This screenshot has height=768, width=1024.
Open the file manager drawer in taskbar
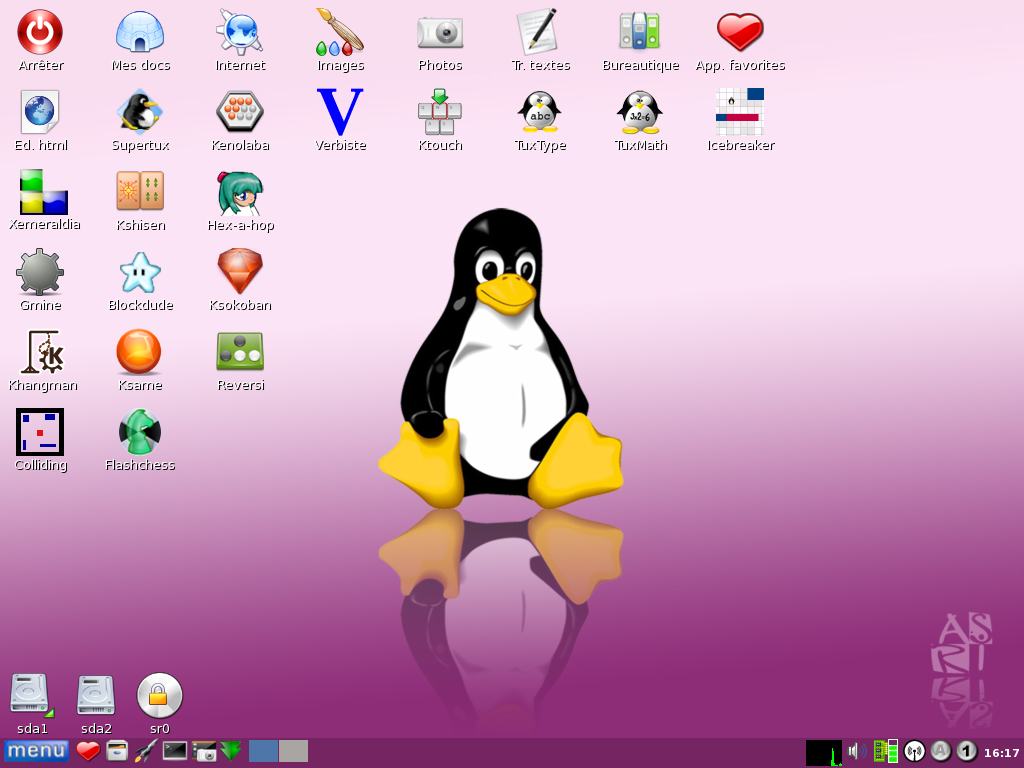click(117, 751)
